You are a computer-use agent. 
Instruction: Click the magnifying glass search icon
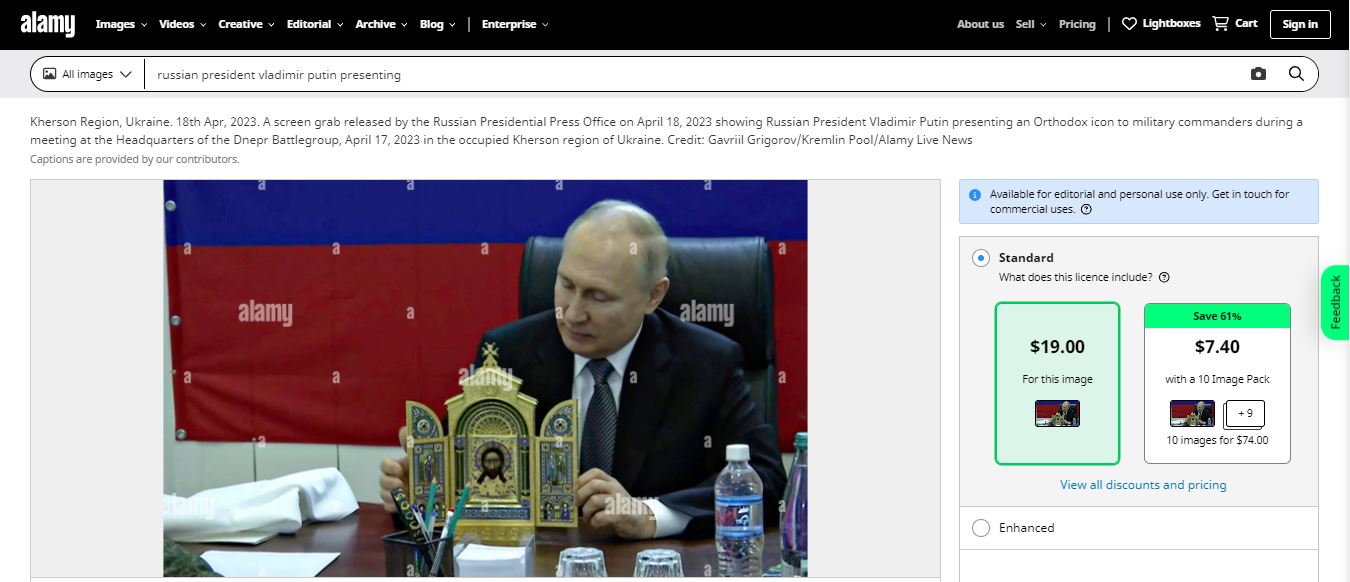(1296, 74)
